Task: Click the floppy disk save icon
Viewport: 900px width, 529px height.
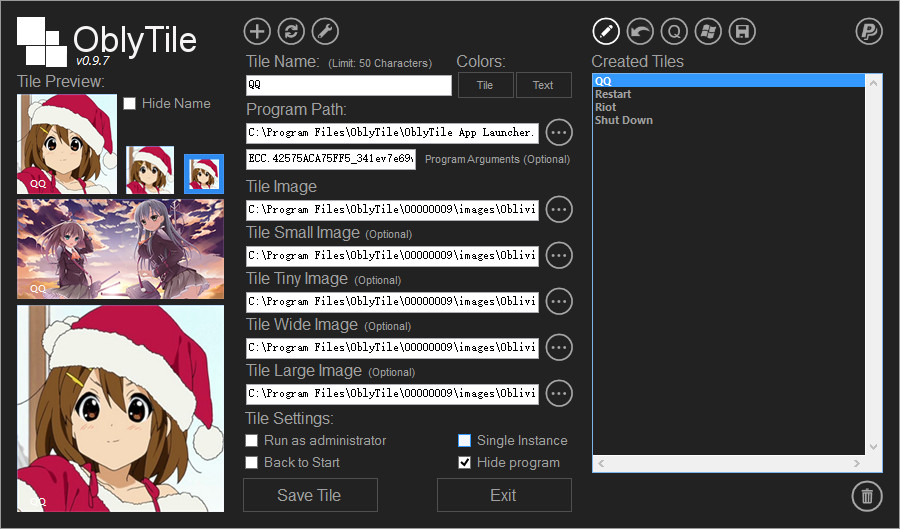Action: click(x=742, y=31)
